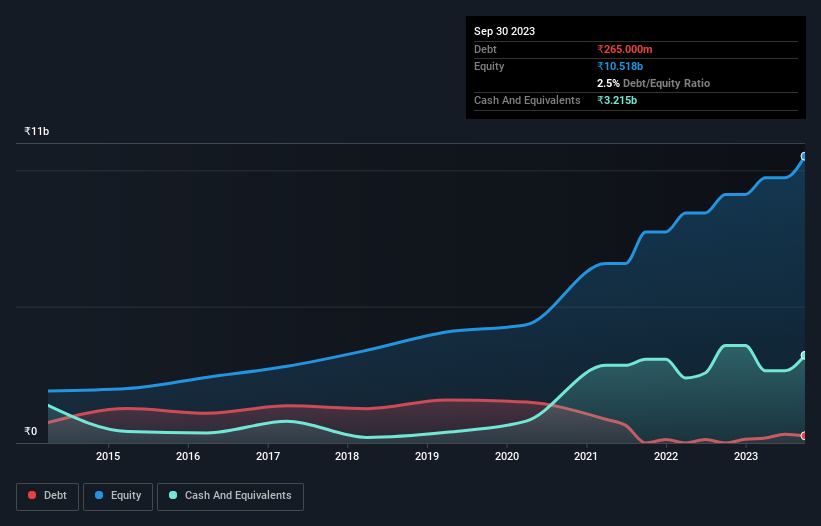Click the red Debt endpoint marker
Viewport: 821px width, 526px height.
pos(804,435)
